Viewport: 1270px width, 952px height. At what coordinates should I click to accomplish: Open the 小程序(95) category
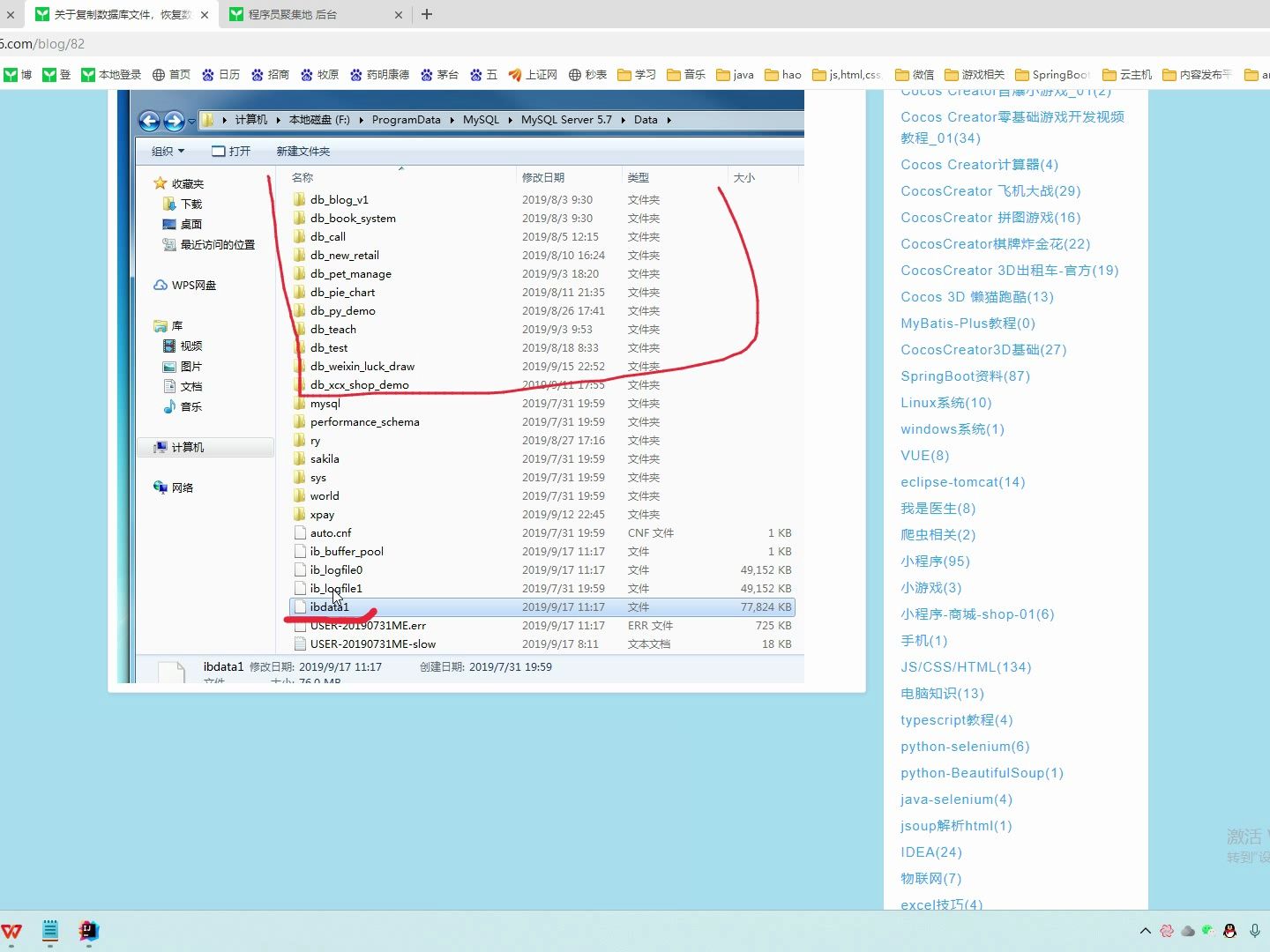pos(935,562)
